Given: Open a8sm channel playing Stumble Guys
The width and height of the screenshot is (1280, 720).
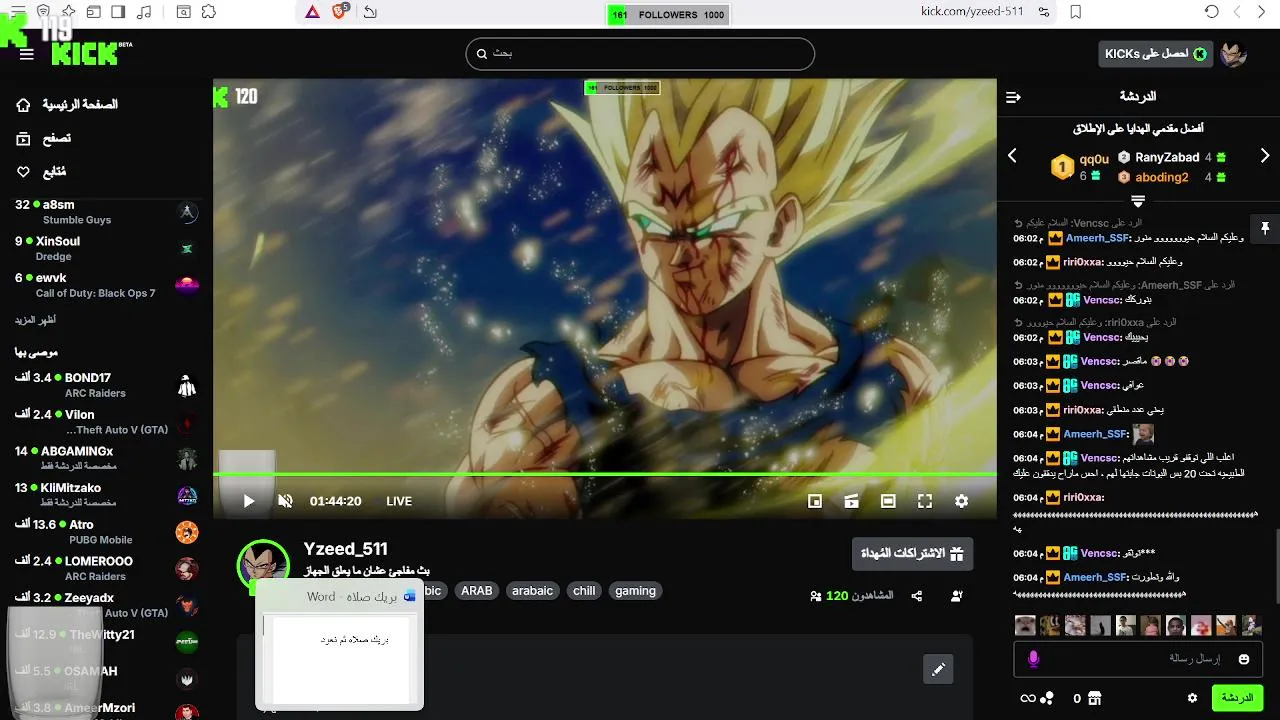Looking at the screenshot, I should tap(105, 212).
